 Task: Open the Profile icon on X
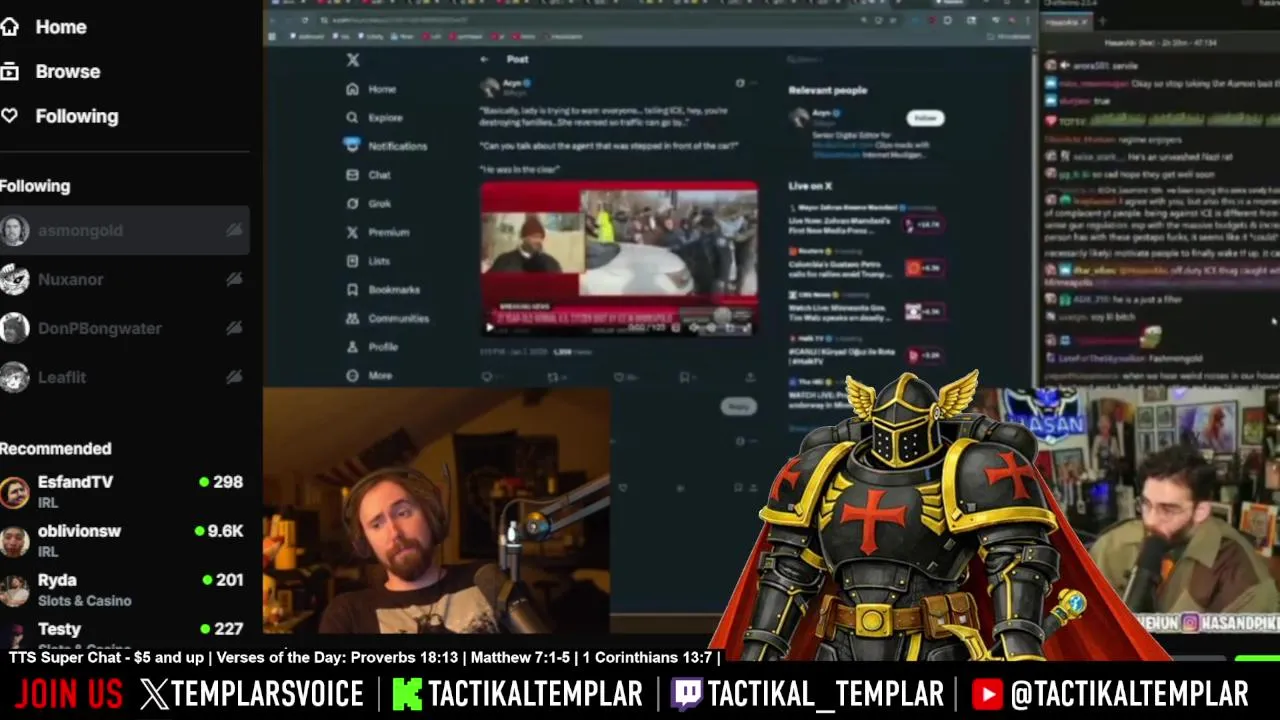[x=352, y=347]
